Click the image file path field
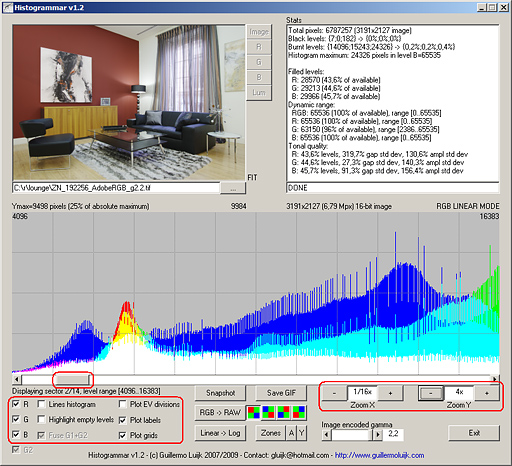This screenshot has width=512, height=466. click(x=116, y=188)
